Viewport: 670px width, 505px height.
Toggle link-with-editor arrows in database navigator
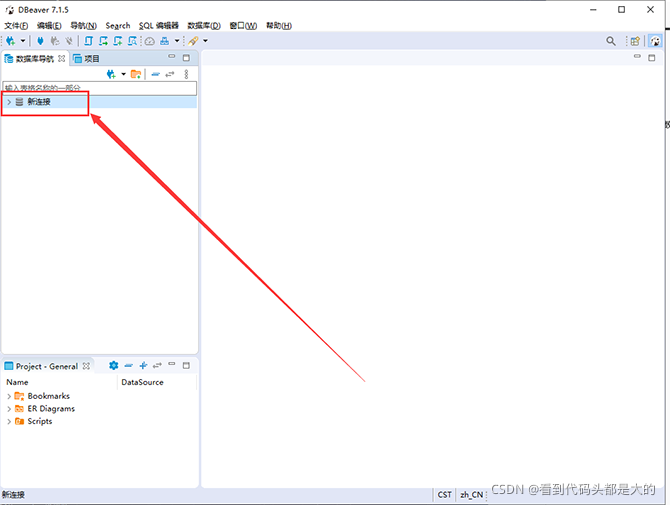point(170,74)
